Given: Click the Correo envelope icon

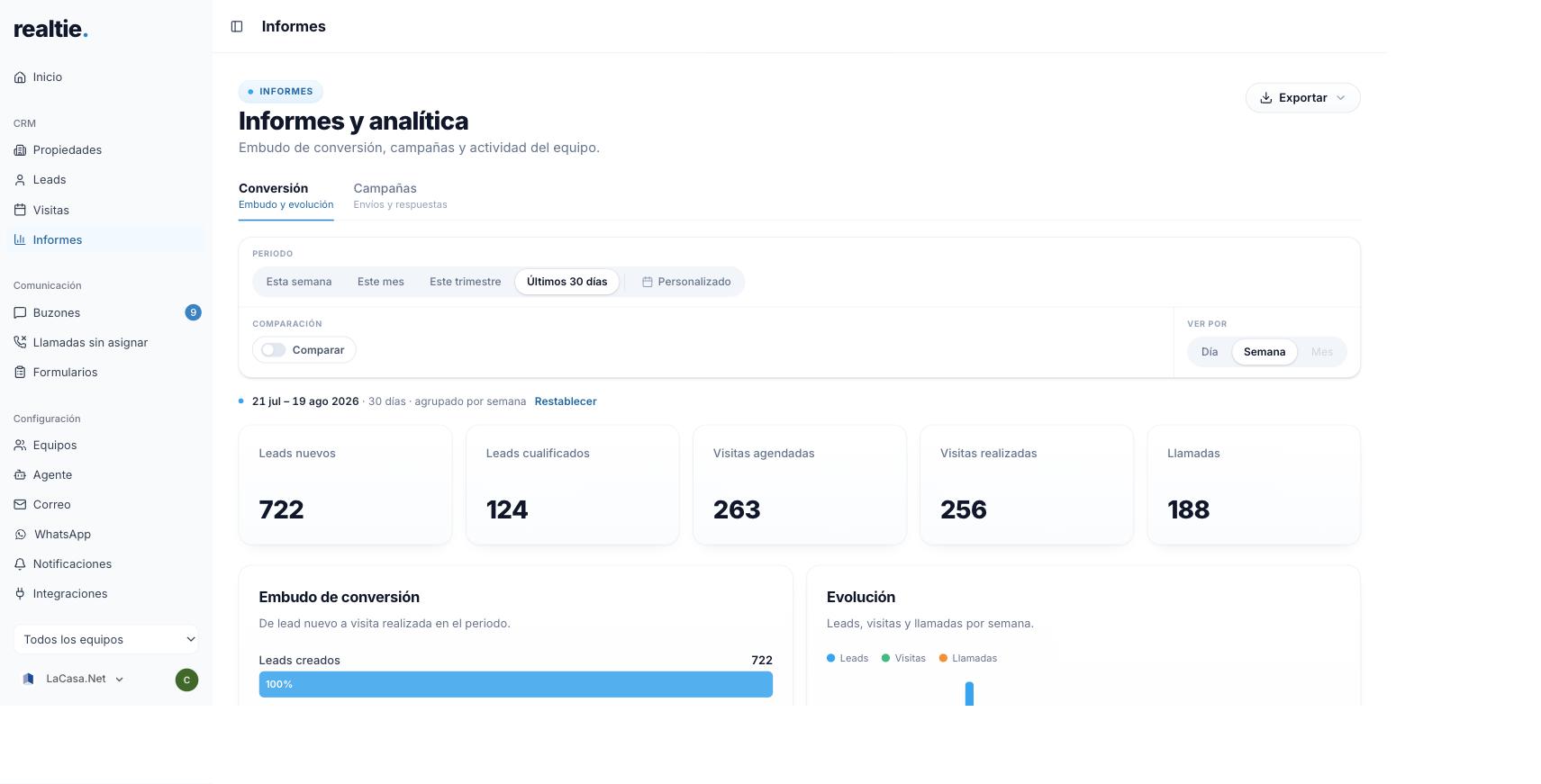Looking at the screenshot, I should [20, 505].
